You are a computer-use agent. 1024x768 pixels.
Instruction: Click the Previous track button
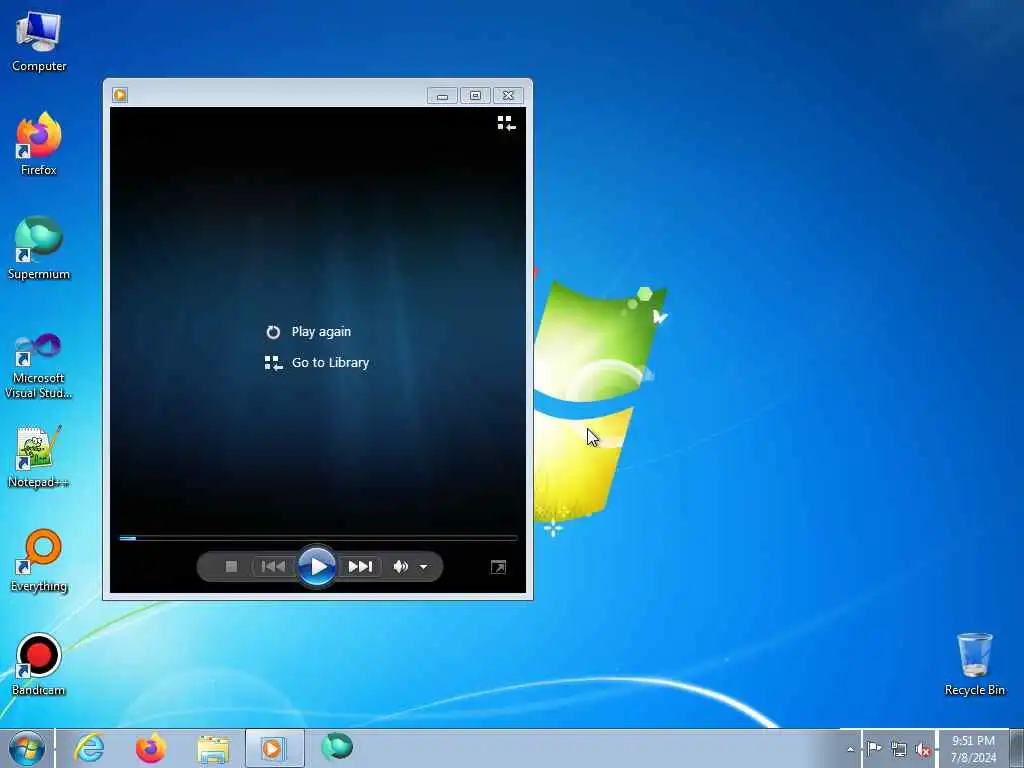pos(273,566)
